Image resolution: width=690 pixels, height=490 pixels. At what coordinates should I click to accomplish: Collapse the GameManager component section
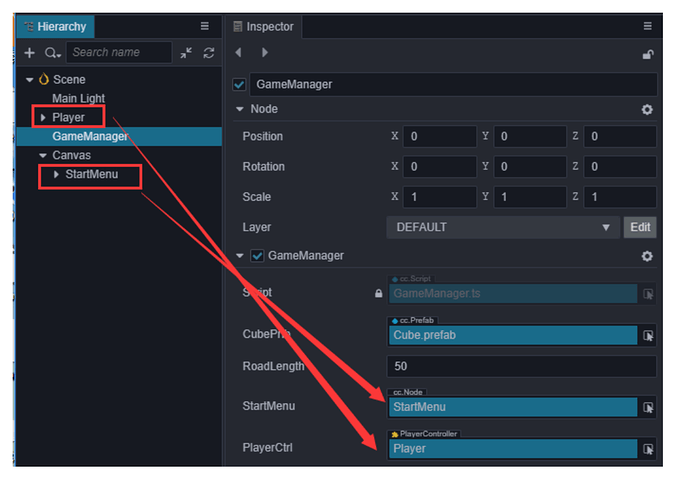240,256
